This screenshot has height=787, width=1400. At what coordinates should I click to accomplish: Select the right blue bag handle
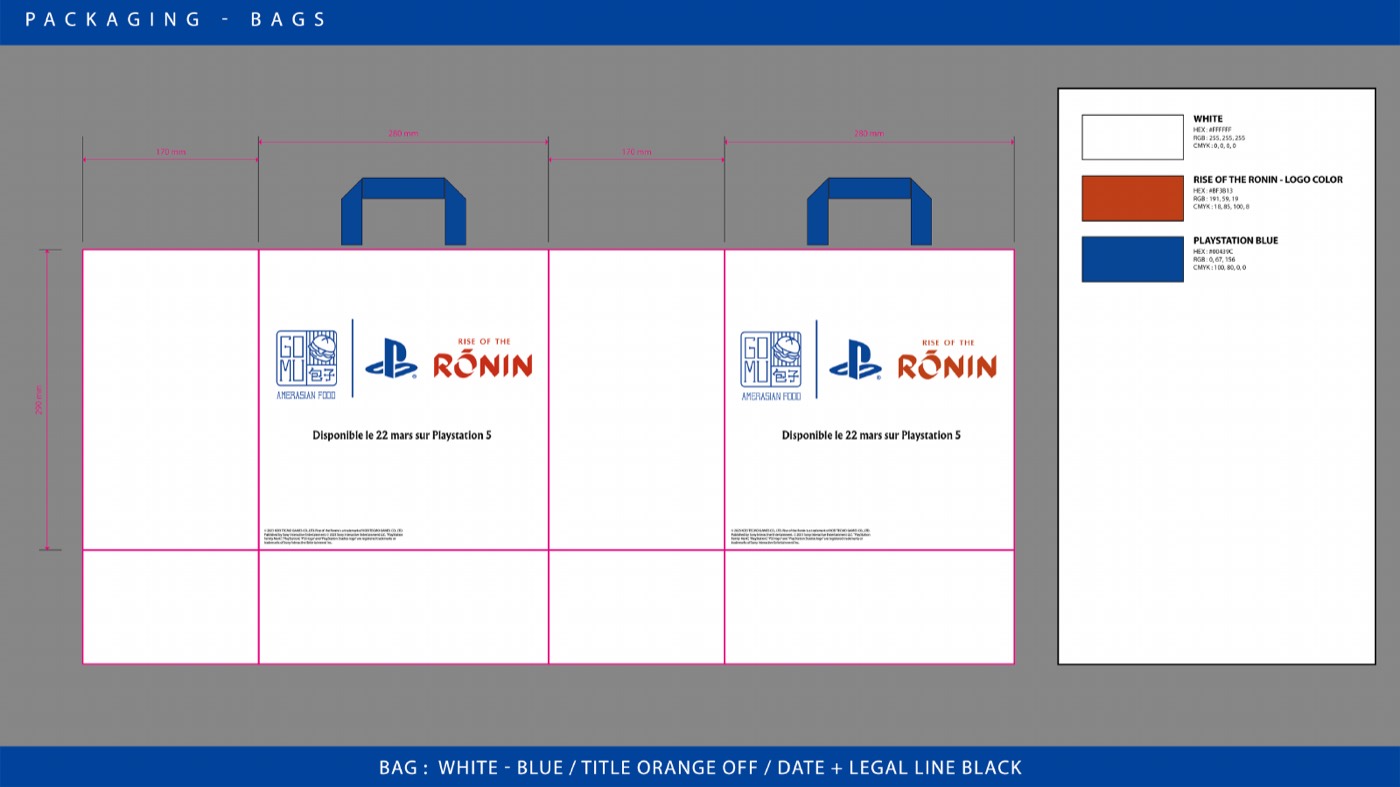[869, 211]
